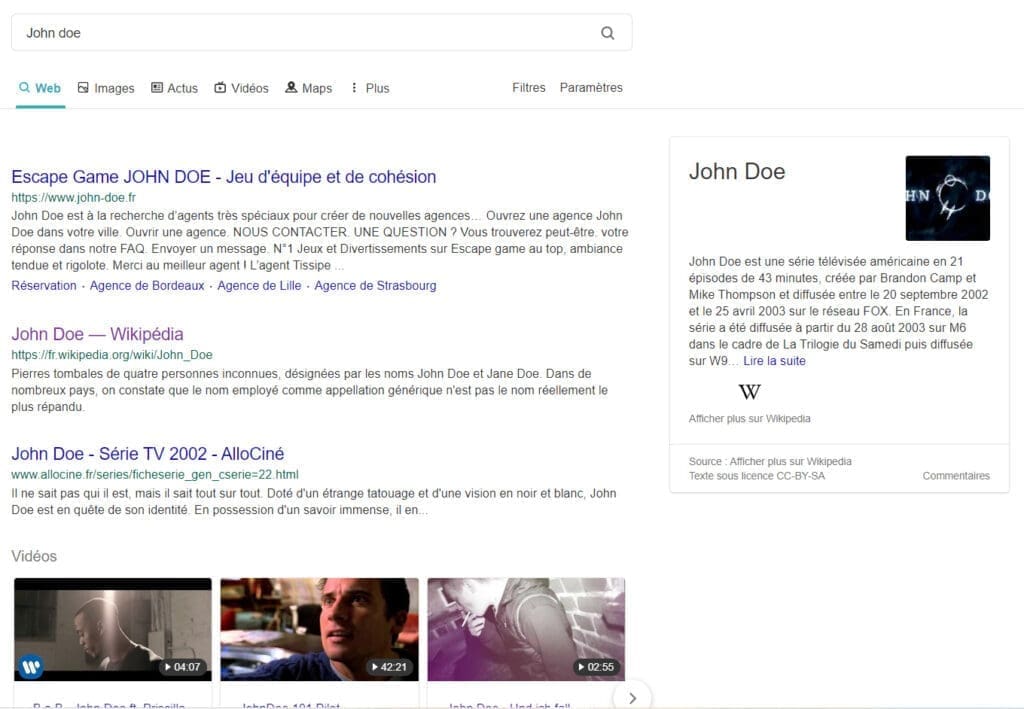Viewport: 1024px width, 709px height.
Task: Click Source : Afficher plus sur Wikipedia
Action: point(770,462)
